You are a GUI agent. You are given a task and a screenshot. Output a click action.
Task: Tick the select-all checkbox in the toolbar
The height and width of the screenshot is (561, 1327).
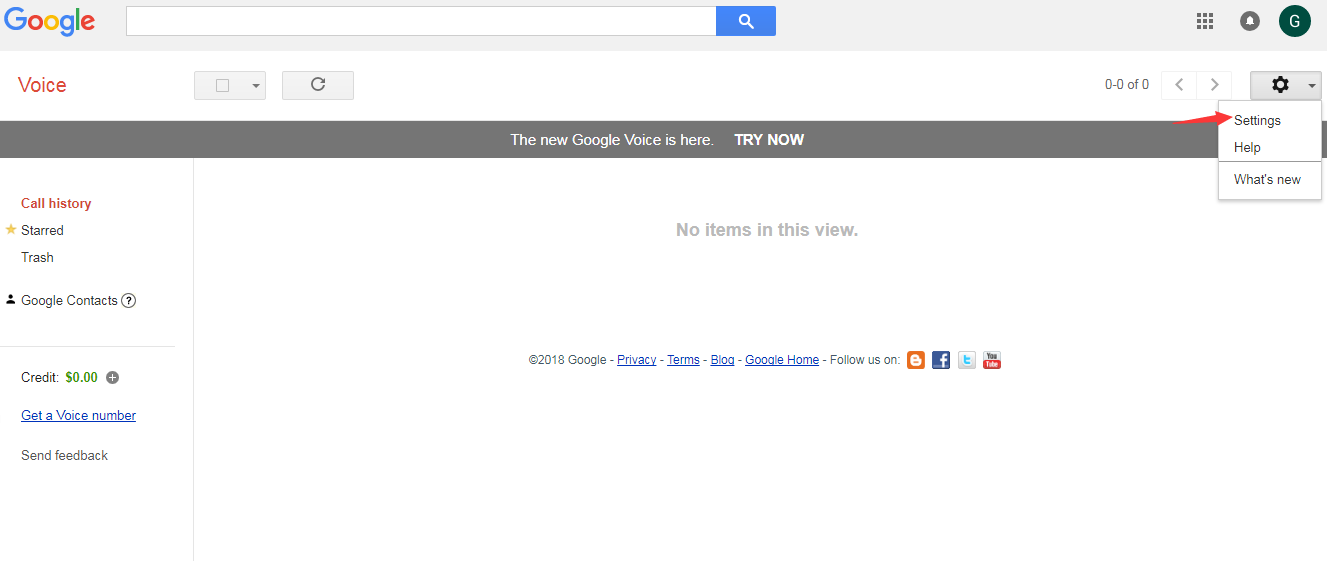pos(223,86)
